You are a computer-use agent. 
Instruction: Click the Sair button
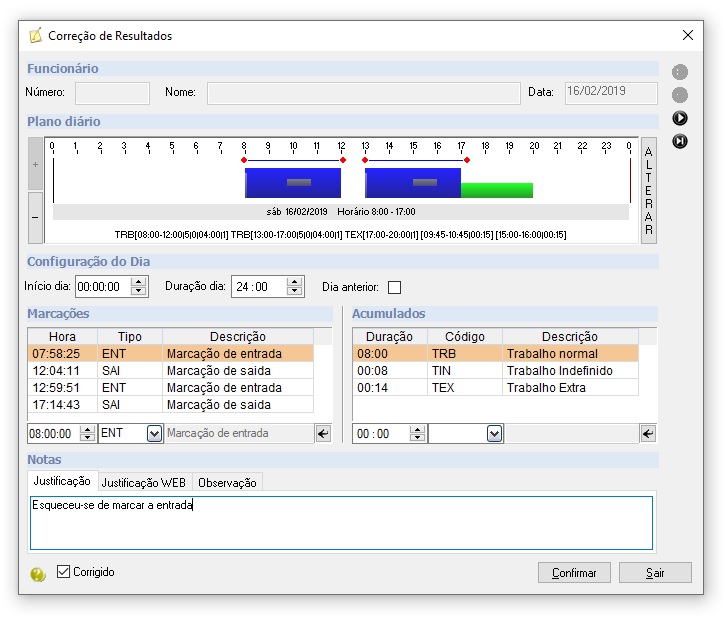coord(655,573)
